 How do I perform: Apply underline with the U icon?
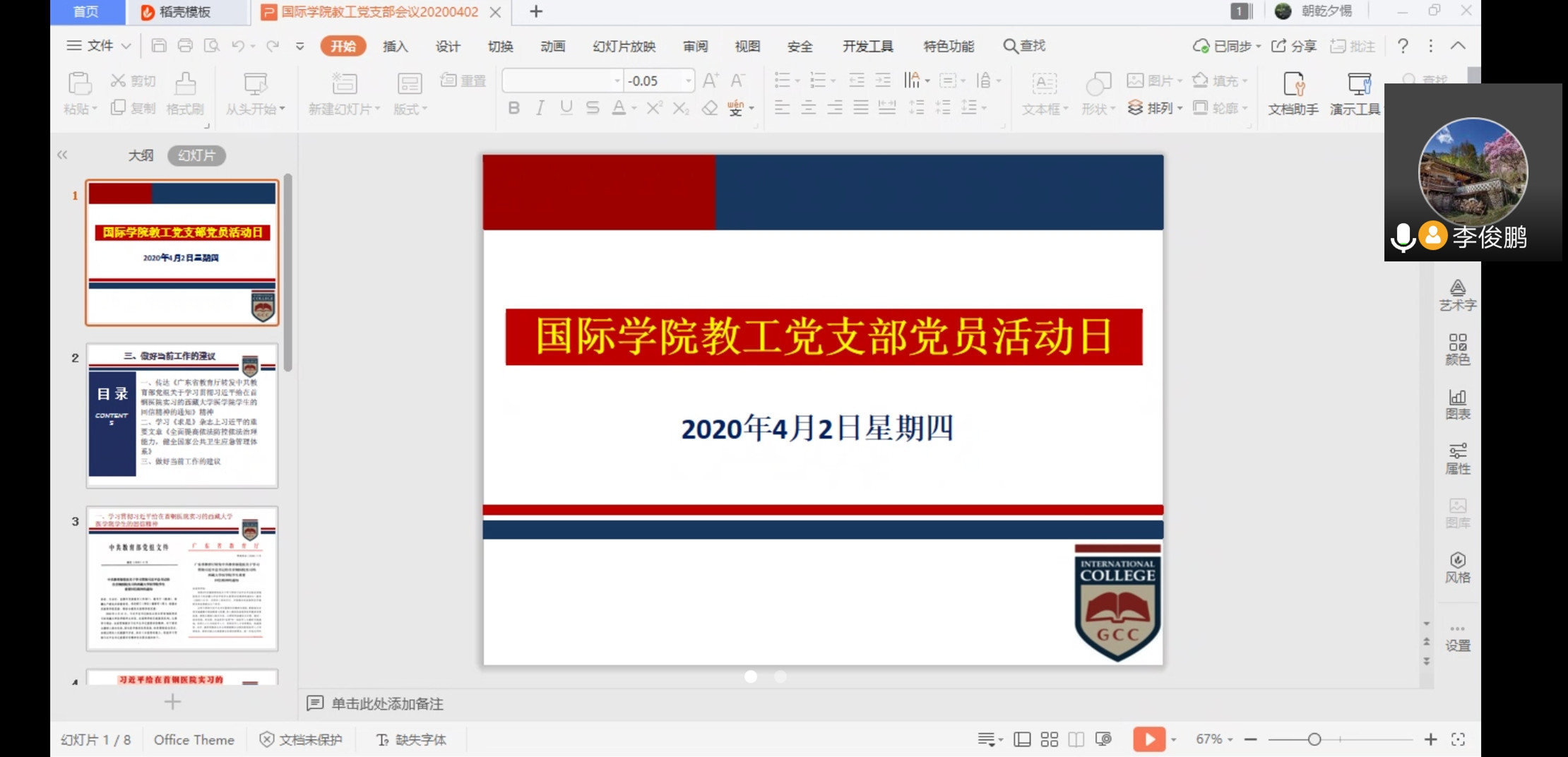(566, 108)
